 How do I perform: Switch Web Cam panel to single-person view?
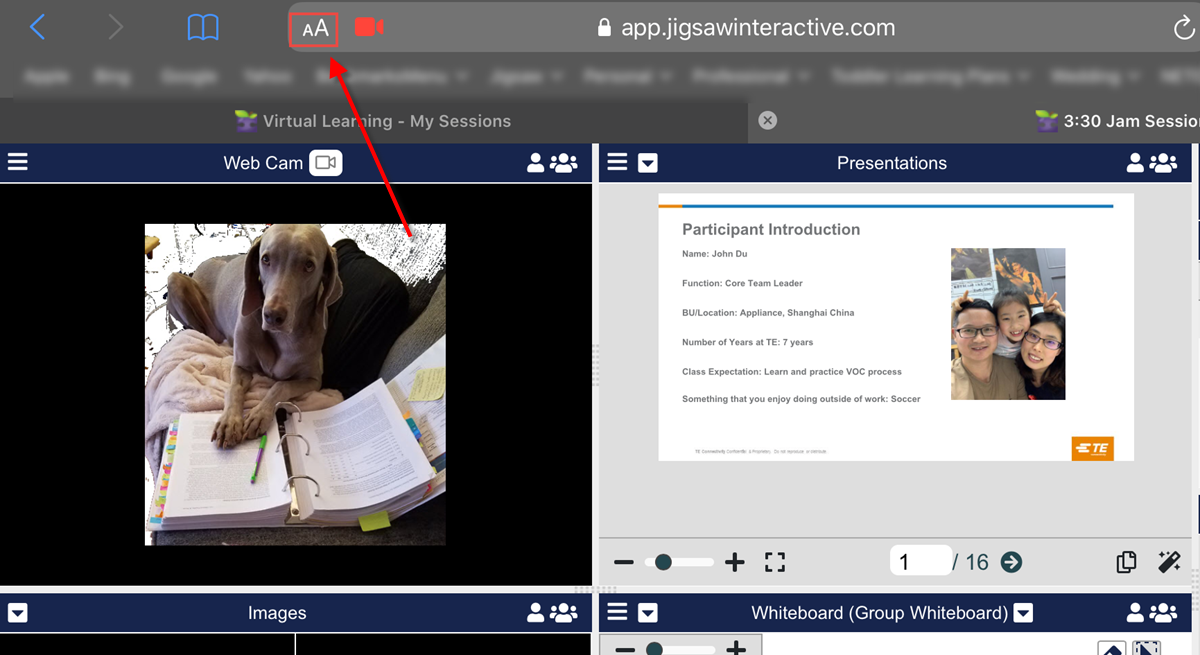[x=535, y=163]
